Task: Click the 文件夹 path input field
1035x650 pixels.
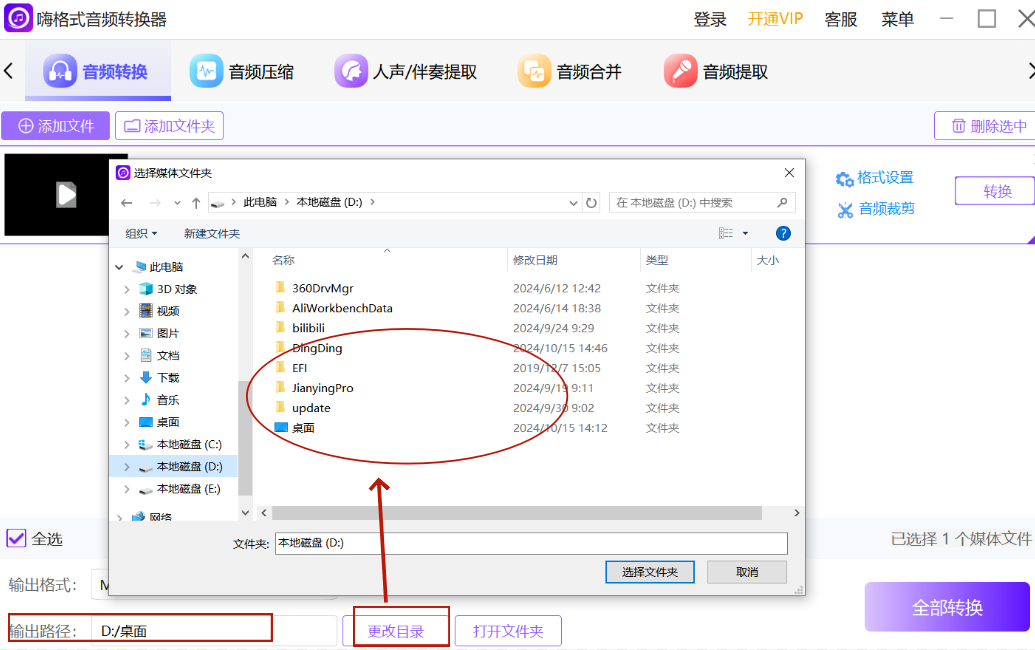Action: coord(530,543)
